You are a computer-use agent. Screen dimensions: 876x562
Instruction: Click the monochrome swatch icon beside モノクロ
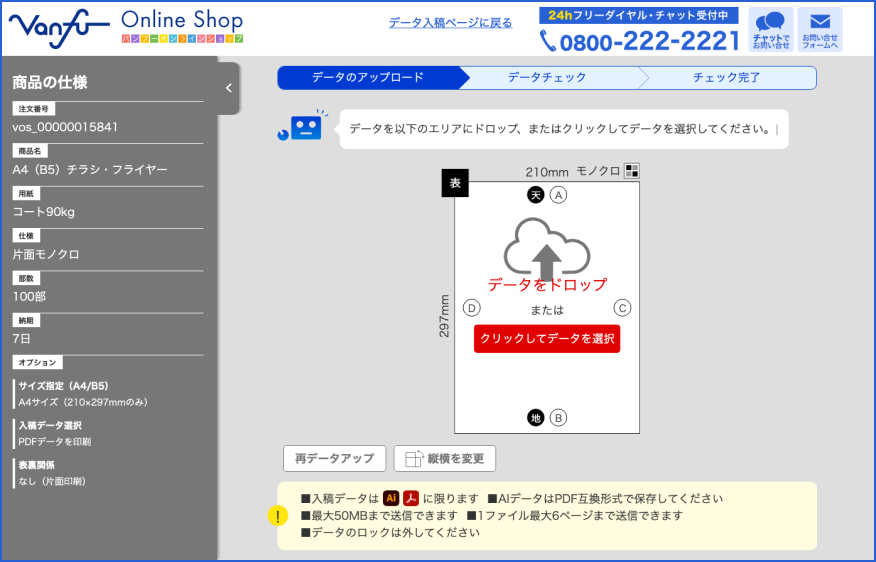(x=632, y=171)
